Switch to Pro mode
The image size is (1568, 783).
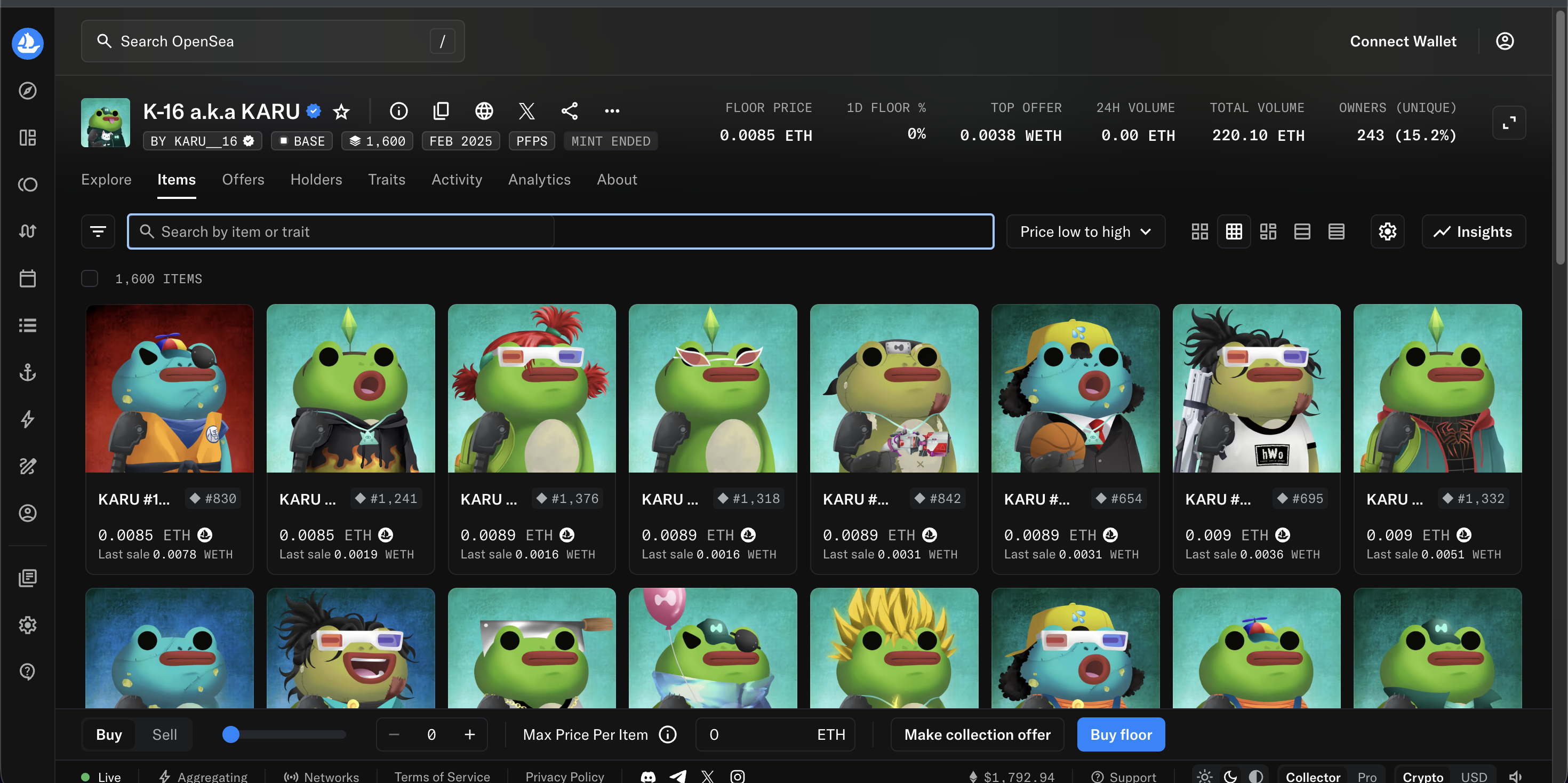point(1366,776)
